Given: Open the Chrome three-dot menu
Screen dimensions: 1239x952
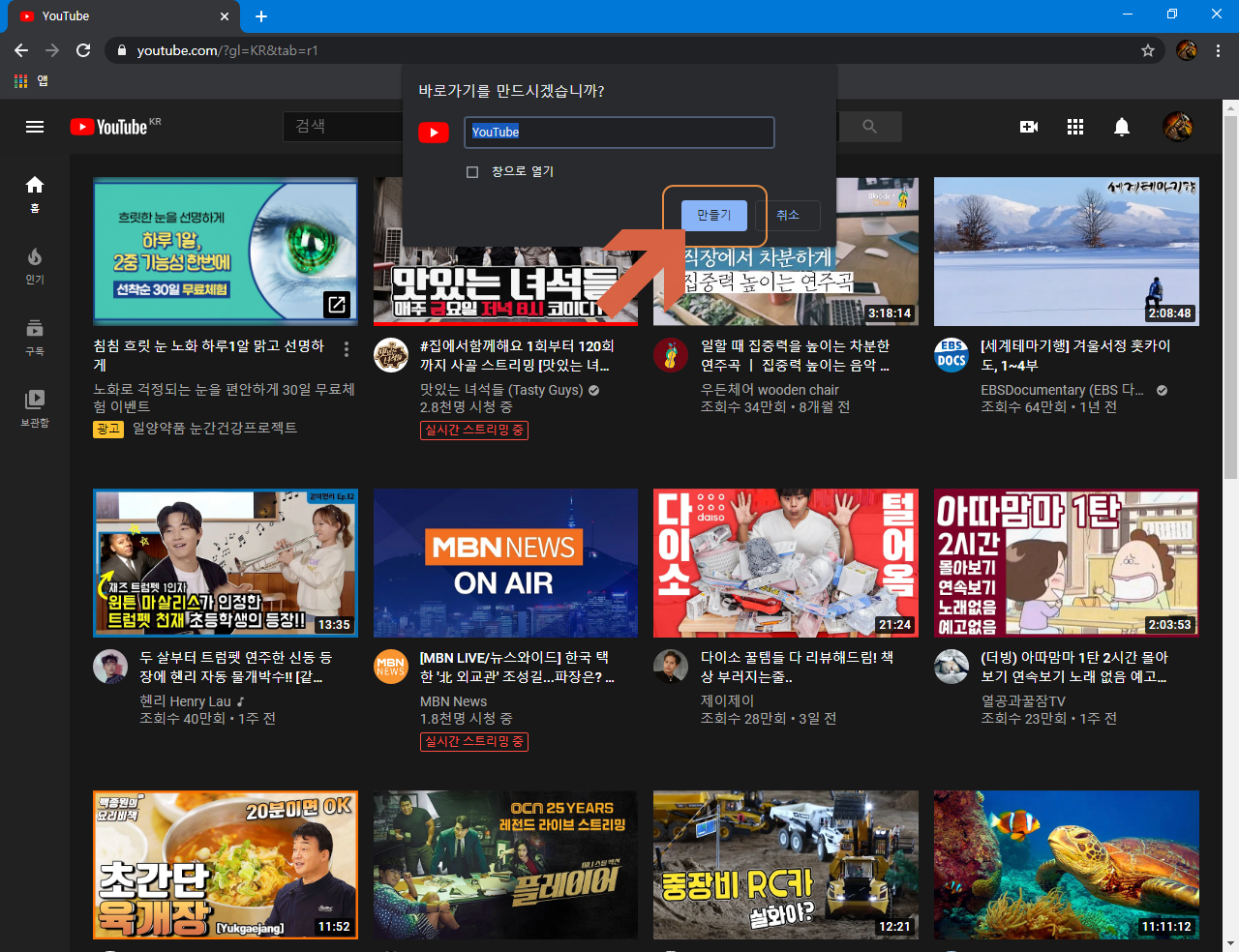Looking at the screenshot, I should pos(1219,50).
